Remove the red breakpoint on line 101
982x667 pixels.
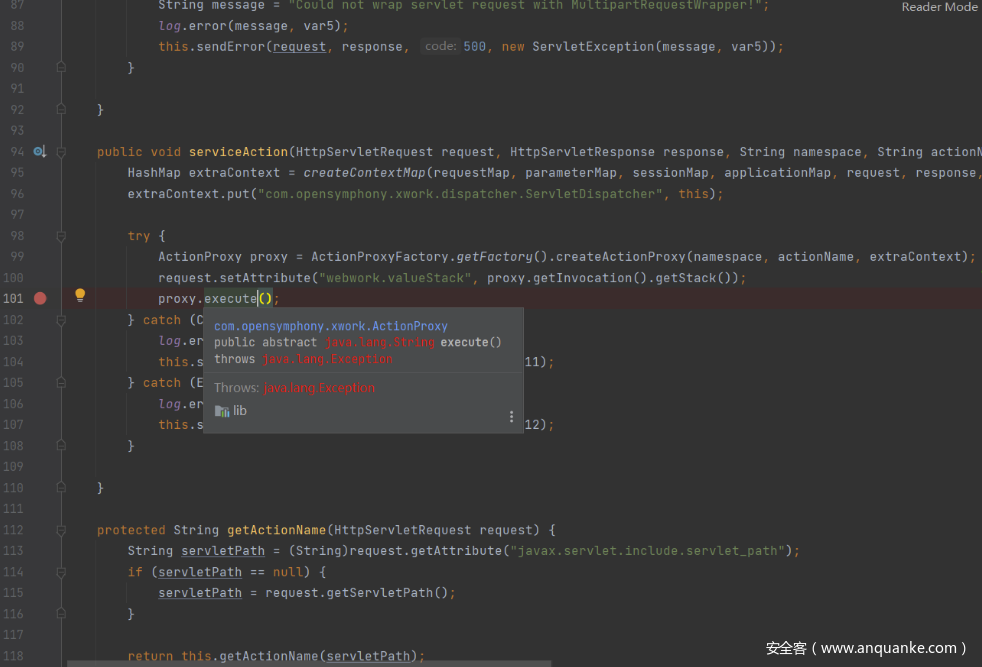point(40,298)
